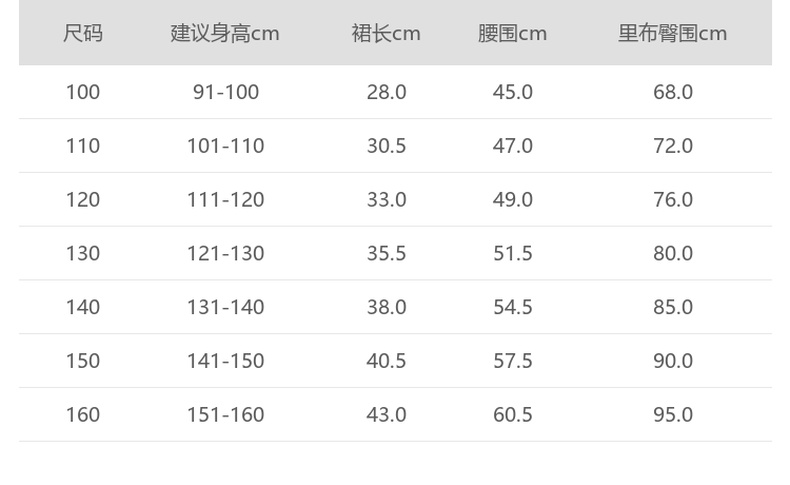Viewport: 790px width, 485px height.
Task: Click the height range 111-120 cell
Action: pos(225,200)
